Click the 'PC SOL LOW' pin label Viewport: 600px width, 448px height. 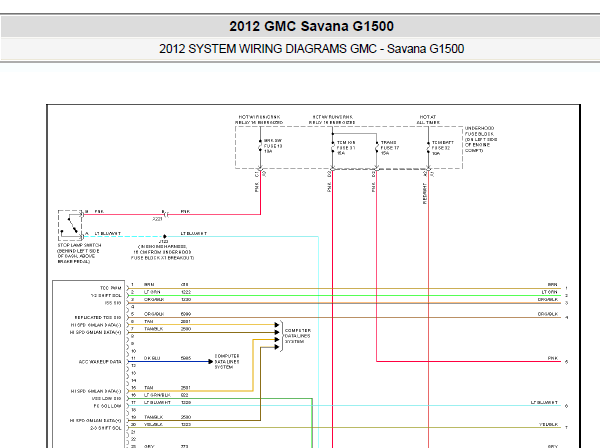point(108,406)
